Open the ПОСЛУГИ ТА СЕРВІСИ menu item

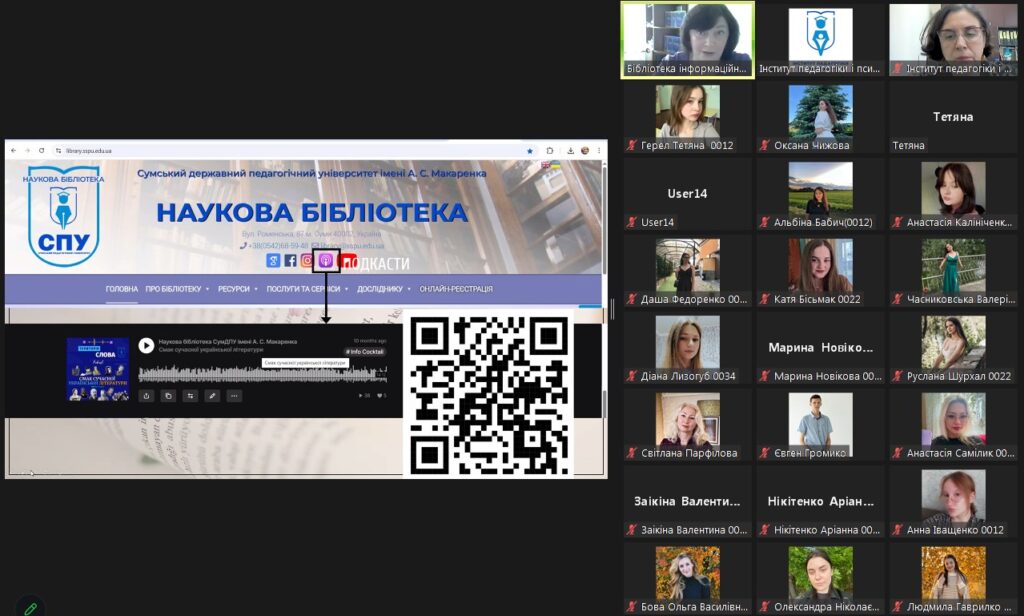(x=303, y=289)
